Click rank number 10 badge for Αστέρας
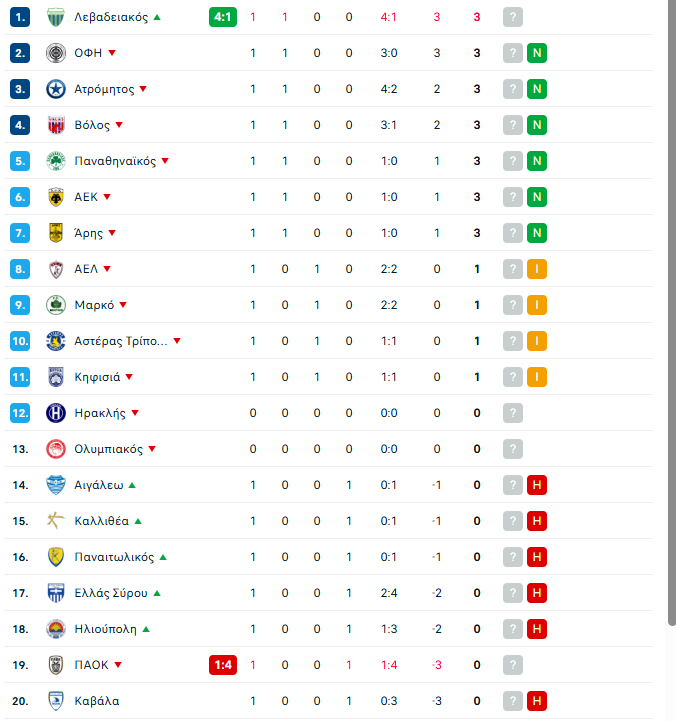Image resolution: width=676 pixels, height=721 pixels. pyautogui.click(x=21, y=341)
